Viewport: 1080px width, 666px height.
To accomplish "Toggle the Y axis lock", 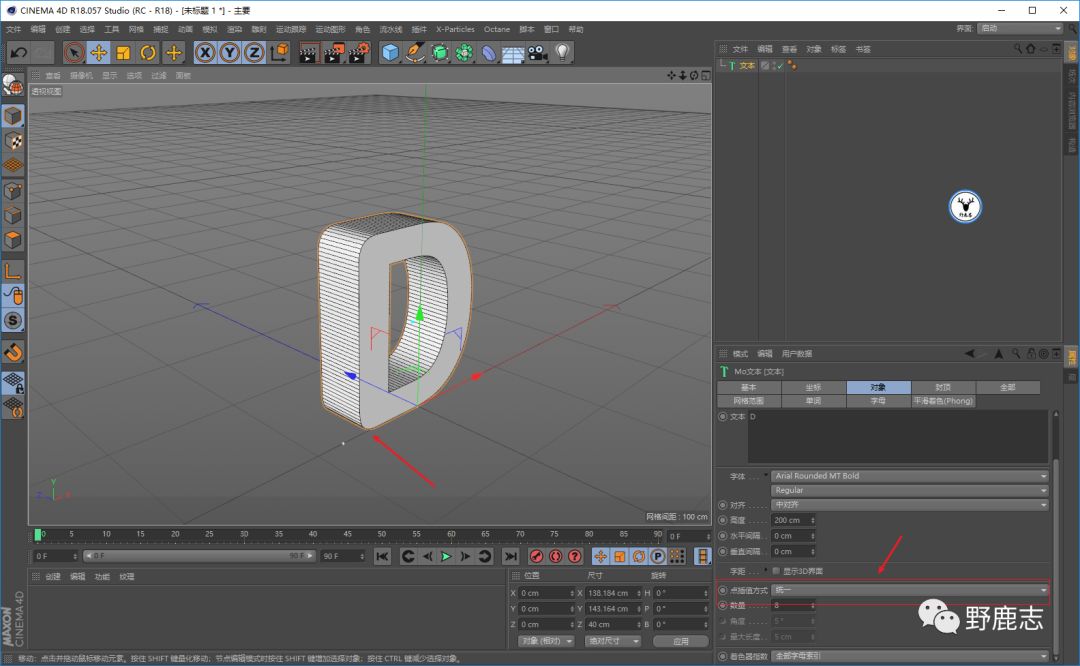I will tap(229, 52).
